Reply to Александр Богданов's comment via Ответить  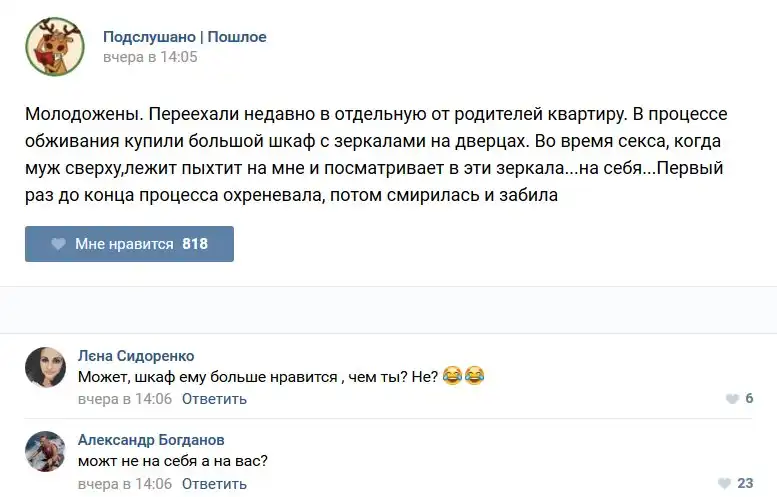[x=214, y=484]
